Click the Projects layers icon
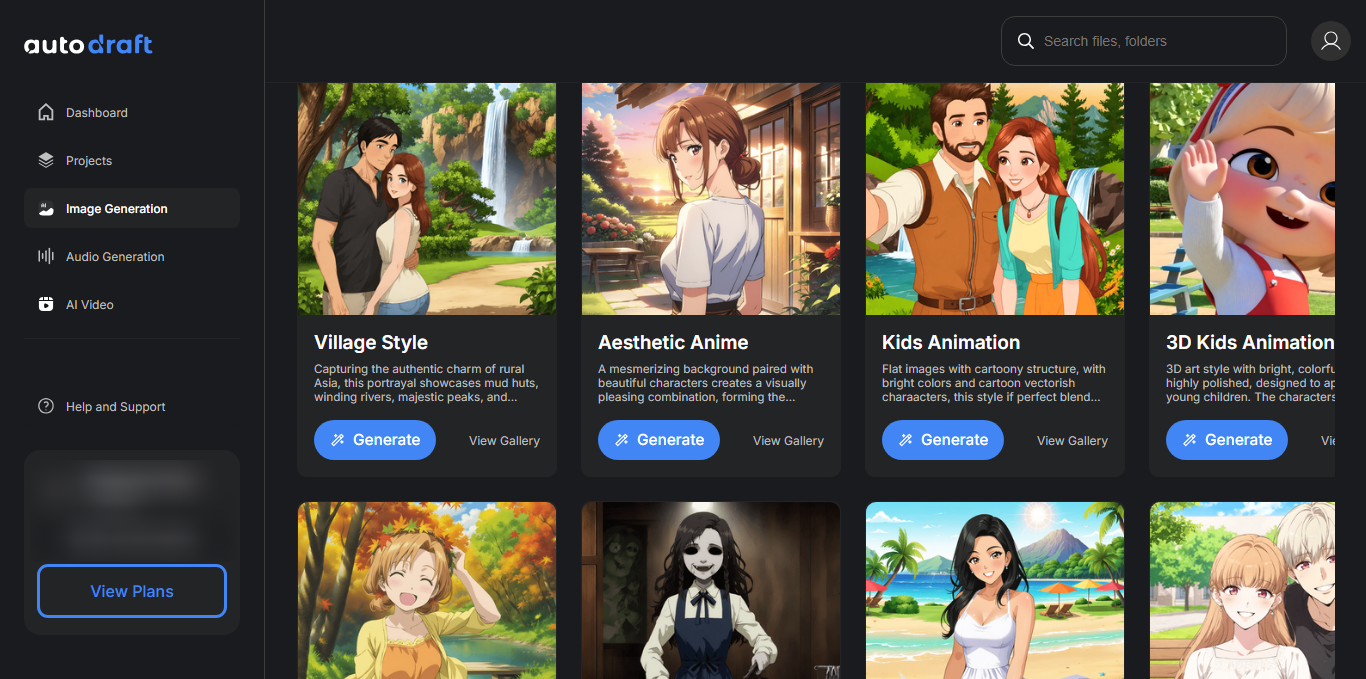Image resolution: width=1366 pixels, height=679 pixels. click(45, 160)
